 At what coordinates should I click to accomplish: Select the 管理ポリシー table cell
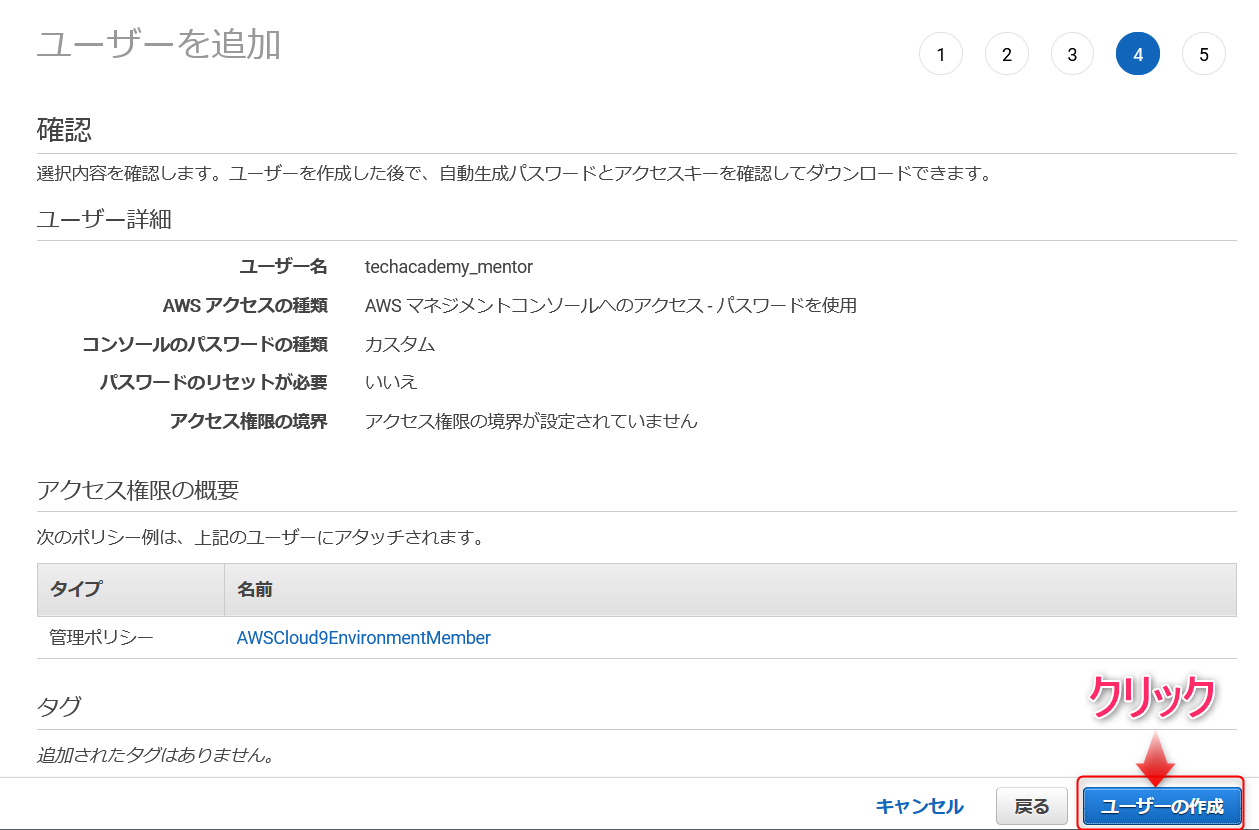tap(101, 638)
